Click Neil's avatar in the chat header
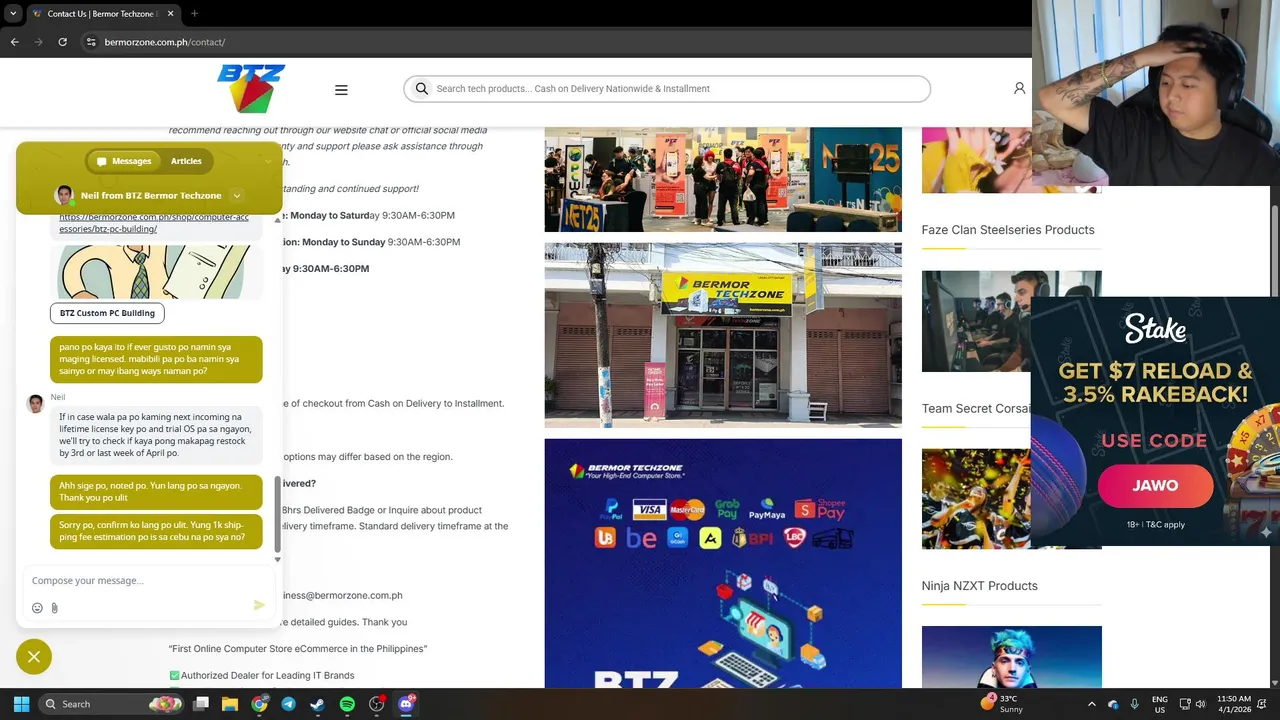 coord(65,195)
